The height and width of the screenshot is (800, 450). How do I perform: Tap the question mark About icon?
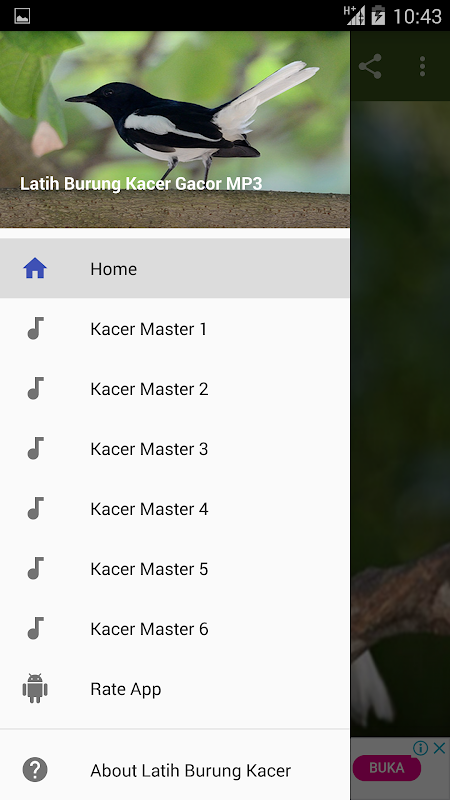click(x=35, y=770)
